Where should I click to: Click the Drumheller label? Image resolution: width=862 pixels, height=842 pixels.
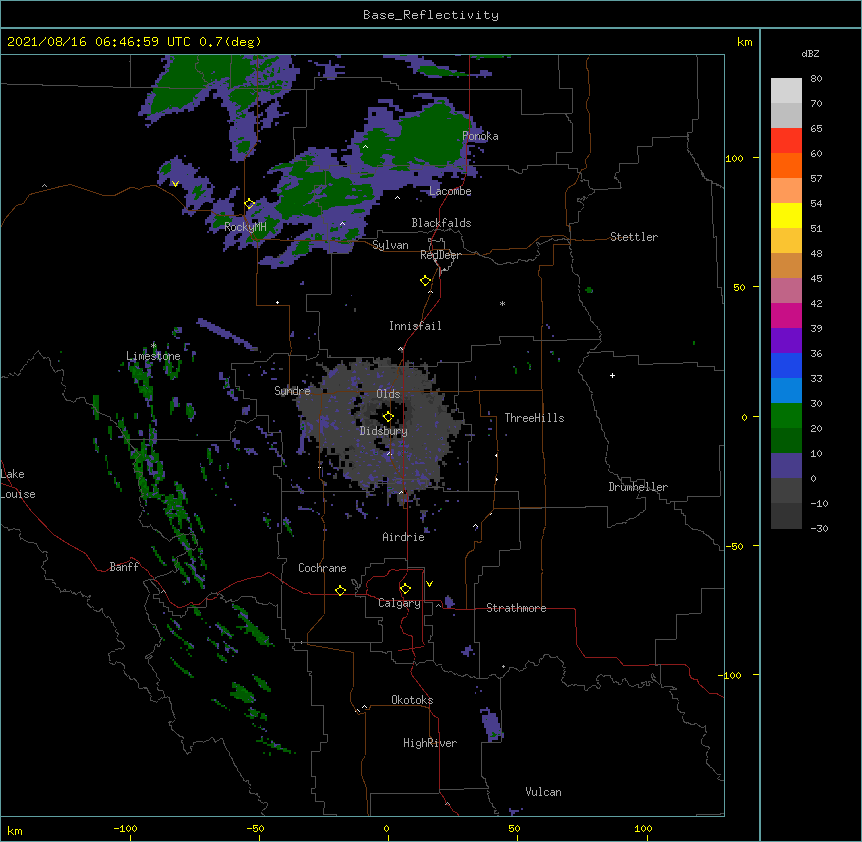(638, 487)
